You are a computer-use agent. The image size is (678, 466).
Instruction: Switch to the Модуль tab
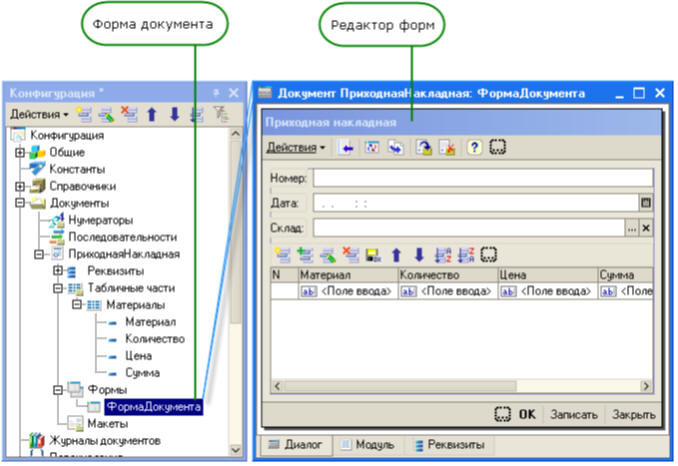[368, 444]
